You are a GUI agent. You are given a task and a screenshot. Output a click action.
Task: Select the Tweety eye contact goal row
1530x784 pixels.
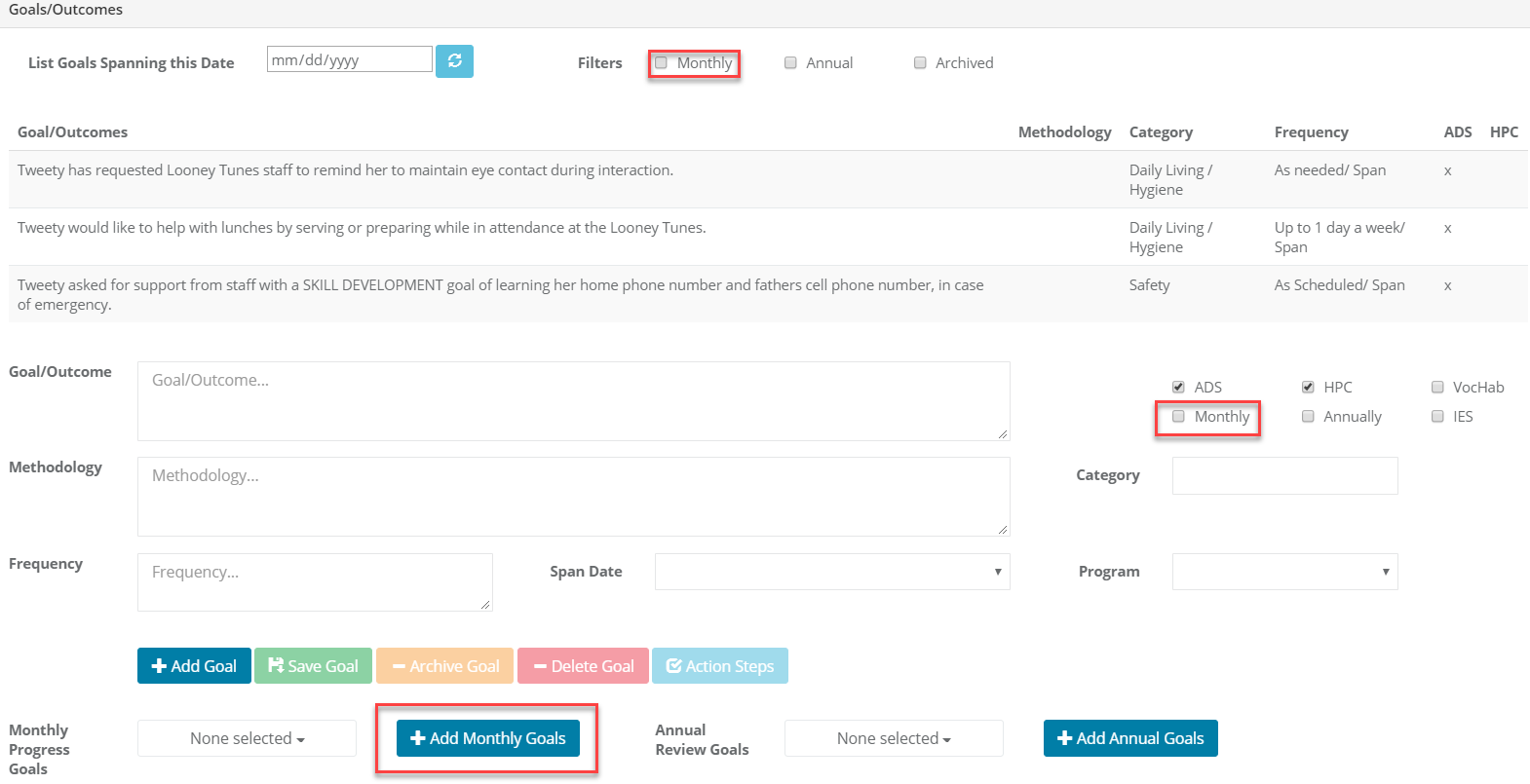345,170
